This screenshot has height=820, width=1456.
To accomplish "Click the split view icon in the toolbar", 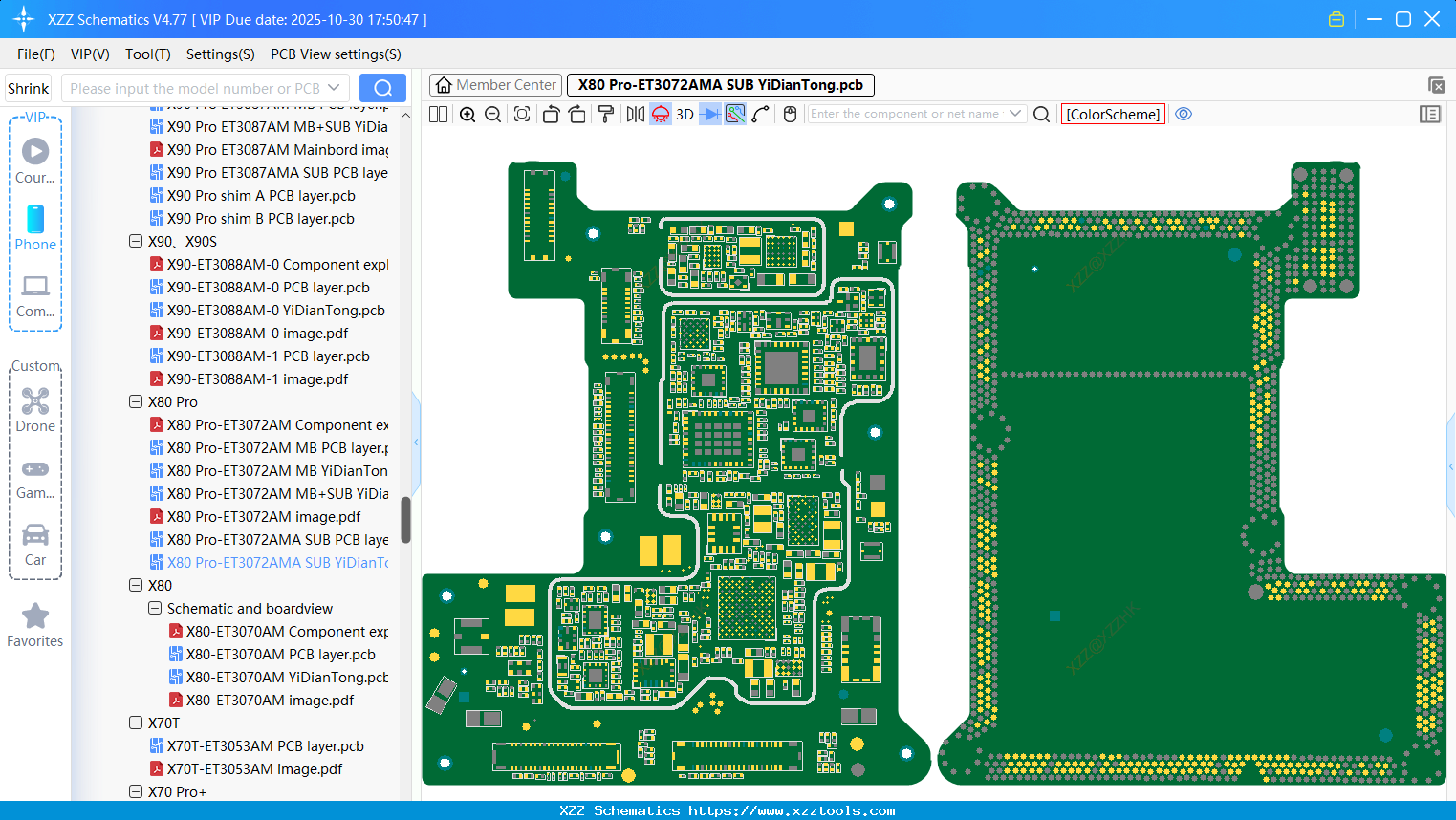I will pos(438,114).
